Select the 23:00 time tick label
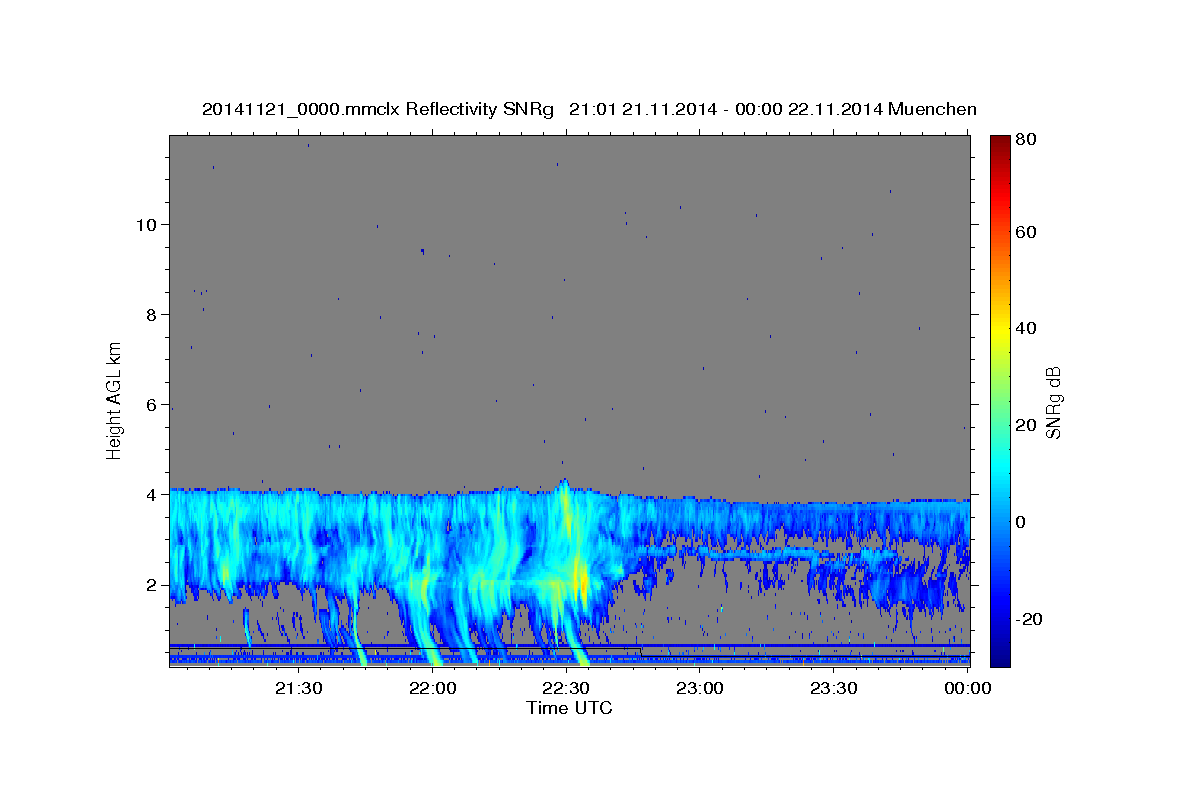This screenshot has width=1200, height=800. [x=700, y=688]
